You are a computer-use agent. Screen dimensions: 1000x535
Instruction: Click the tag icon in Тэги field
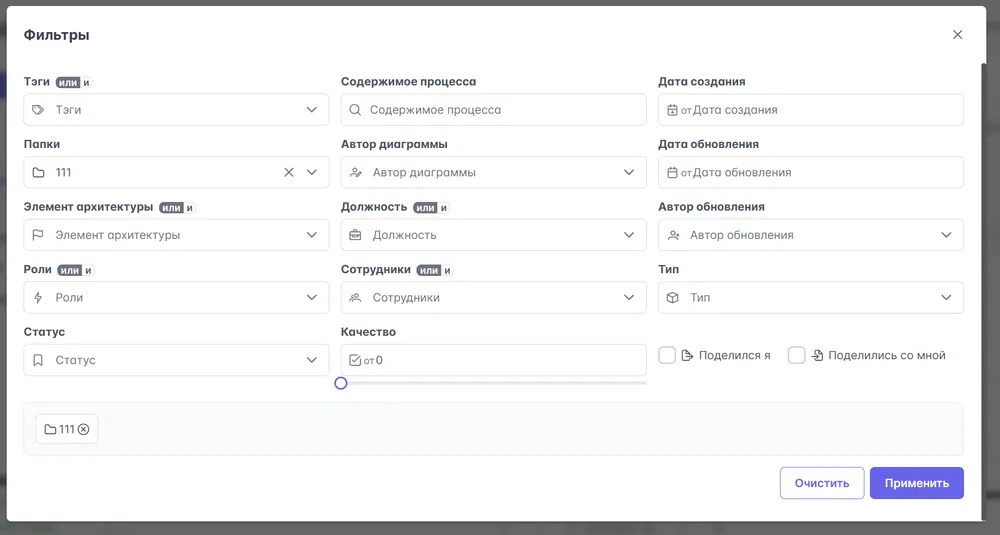(38, 110)
